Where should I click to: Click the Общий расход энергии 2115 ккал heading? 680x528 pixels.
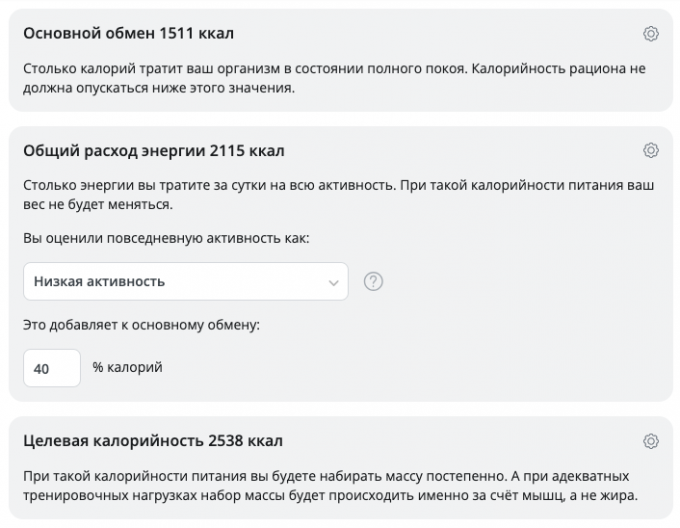(x=153, y=151)
